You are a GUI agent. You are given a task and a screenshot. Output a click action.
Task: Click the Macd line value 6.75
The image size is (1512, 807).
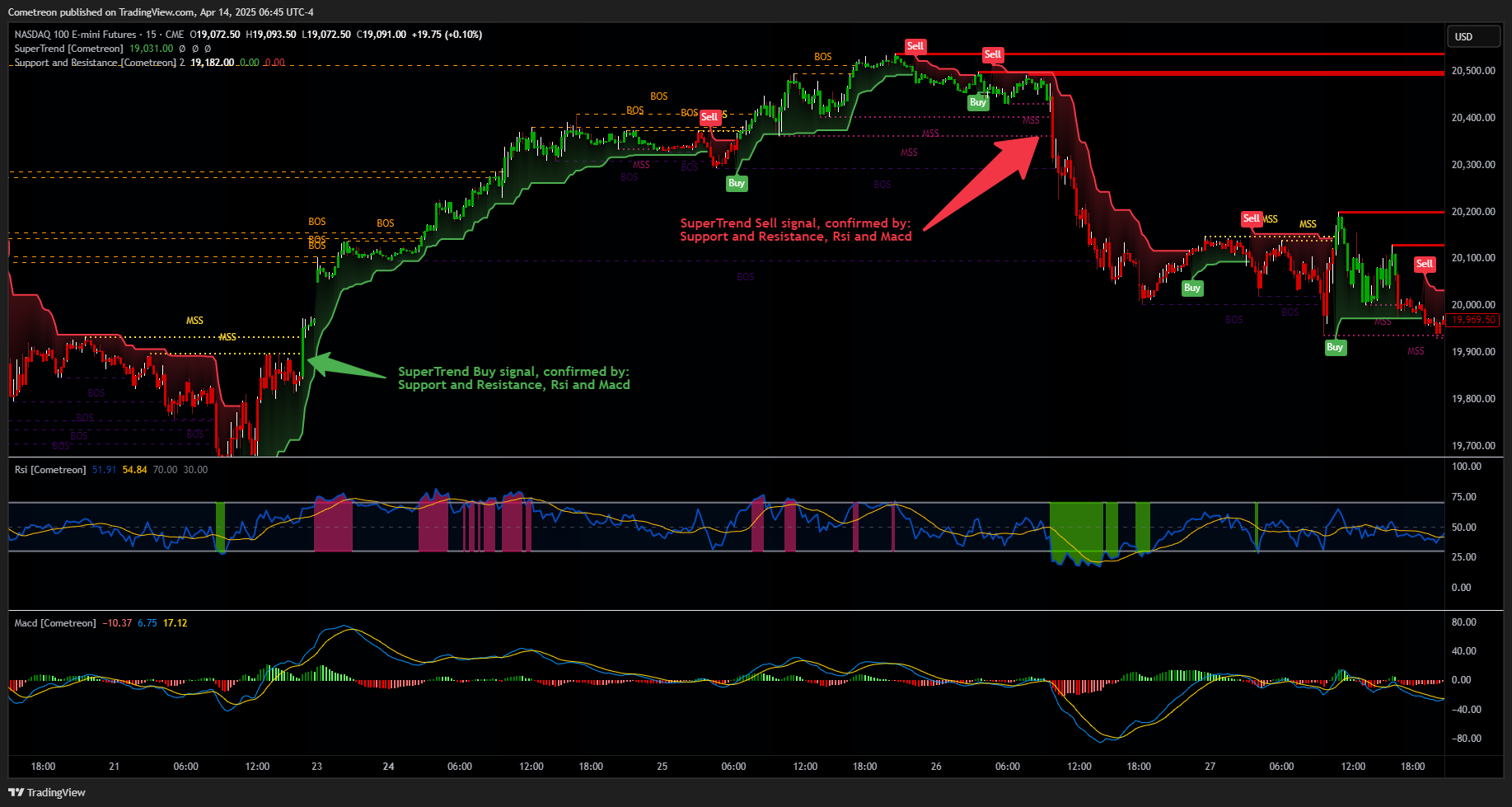147,623
